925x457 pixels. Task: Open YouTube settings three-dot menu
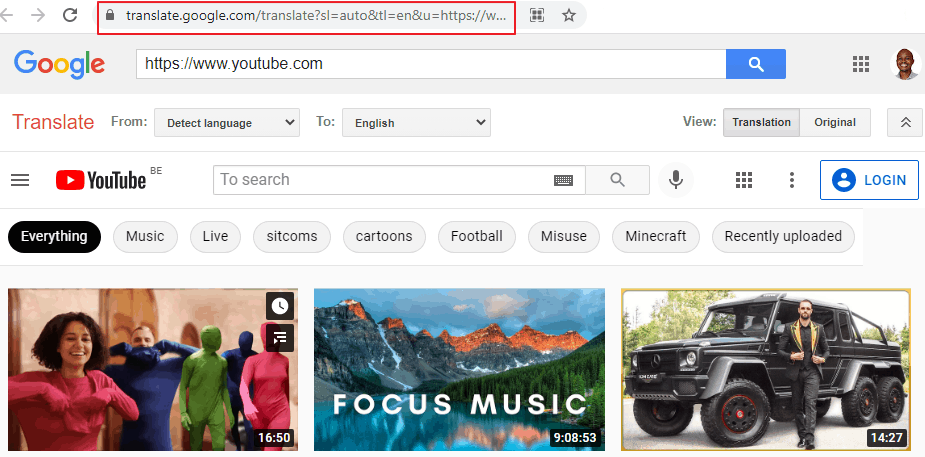pyautogui.click(x=792, y=180)
